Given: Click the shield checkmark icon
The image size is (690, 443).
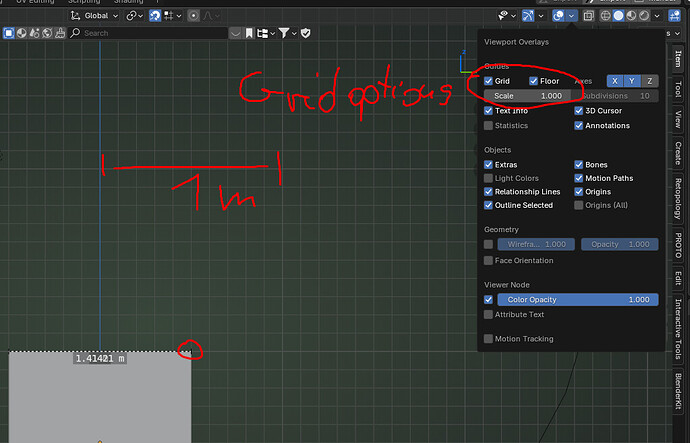Looking at the screenshot, I should click(306, 33).
